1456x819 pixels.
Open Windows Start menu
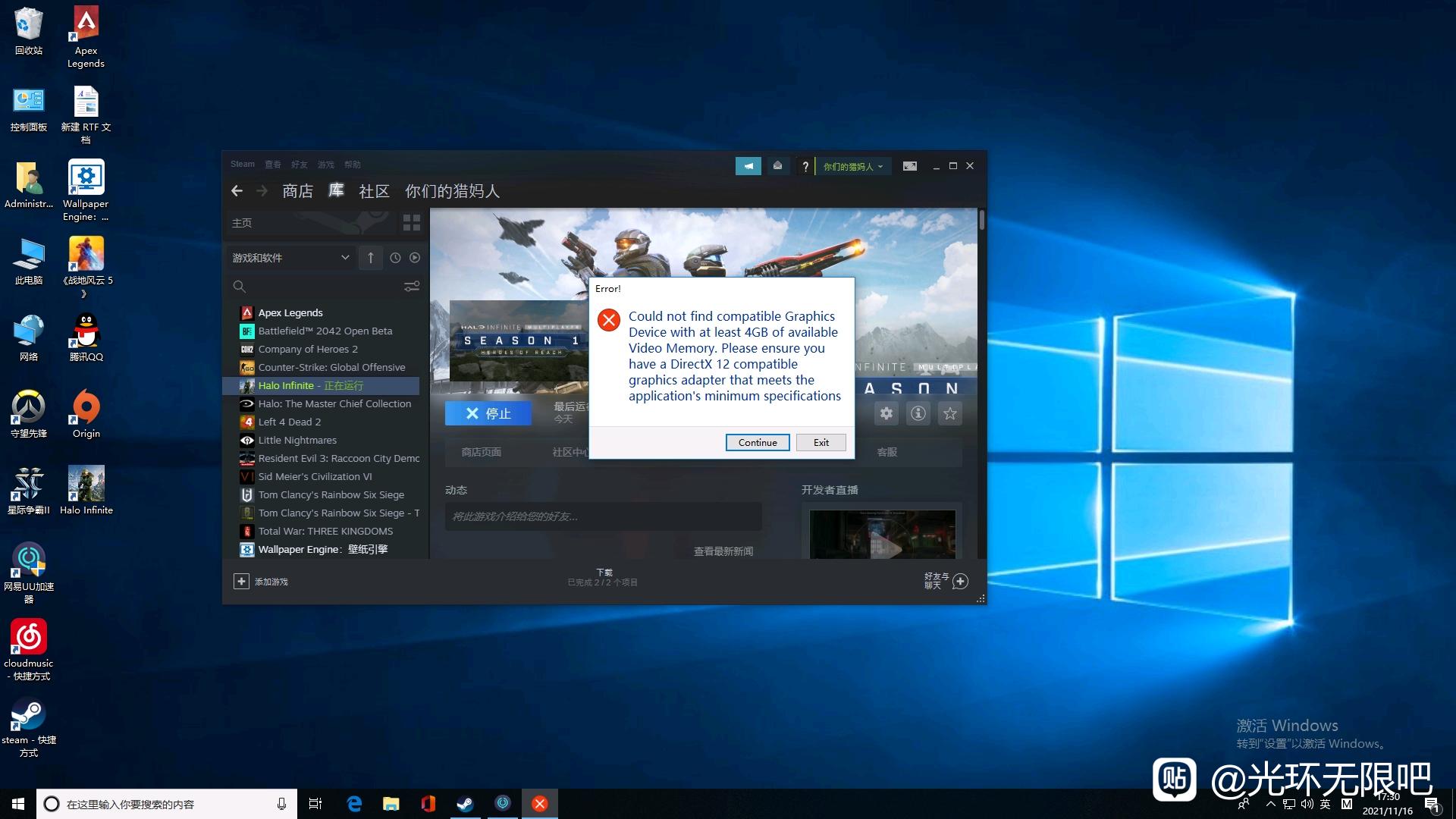tap(18, 804)
